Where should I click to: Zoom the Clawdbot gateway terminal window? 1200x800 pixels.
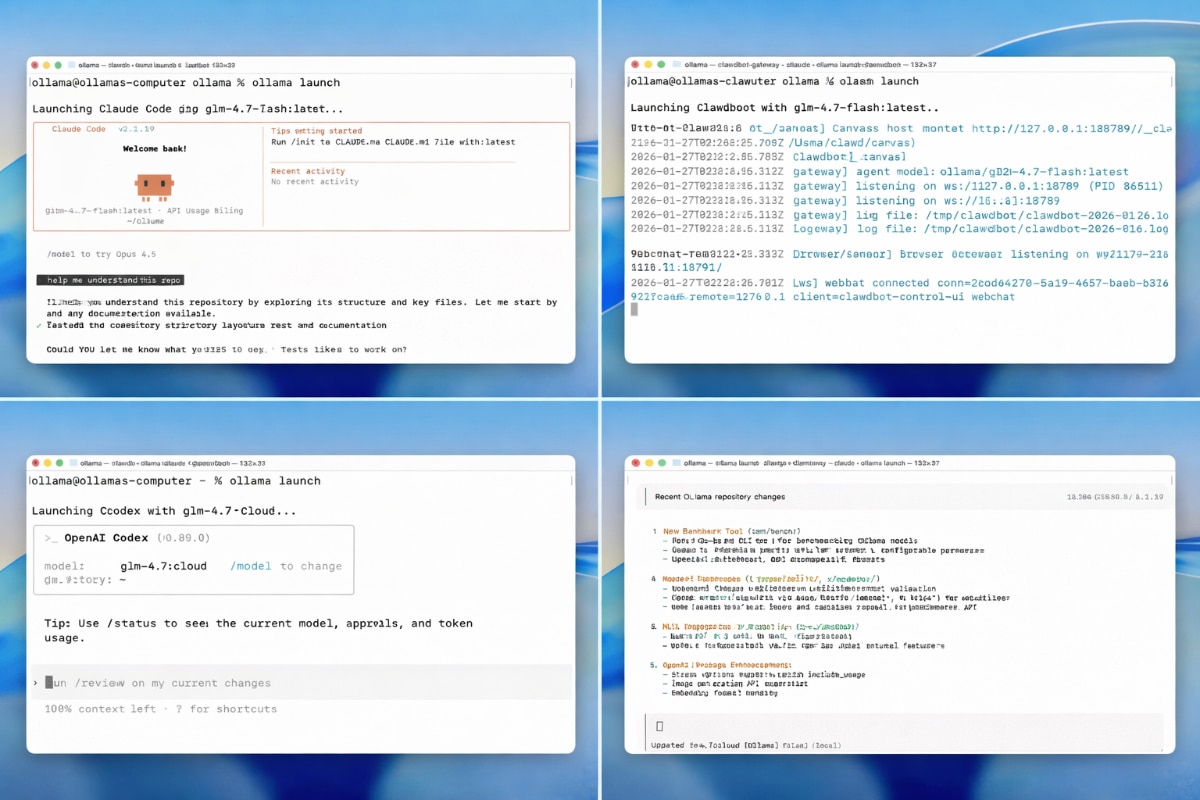(661, 64)
